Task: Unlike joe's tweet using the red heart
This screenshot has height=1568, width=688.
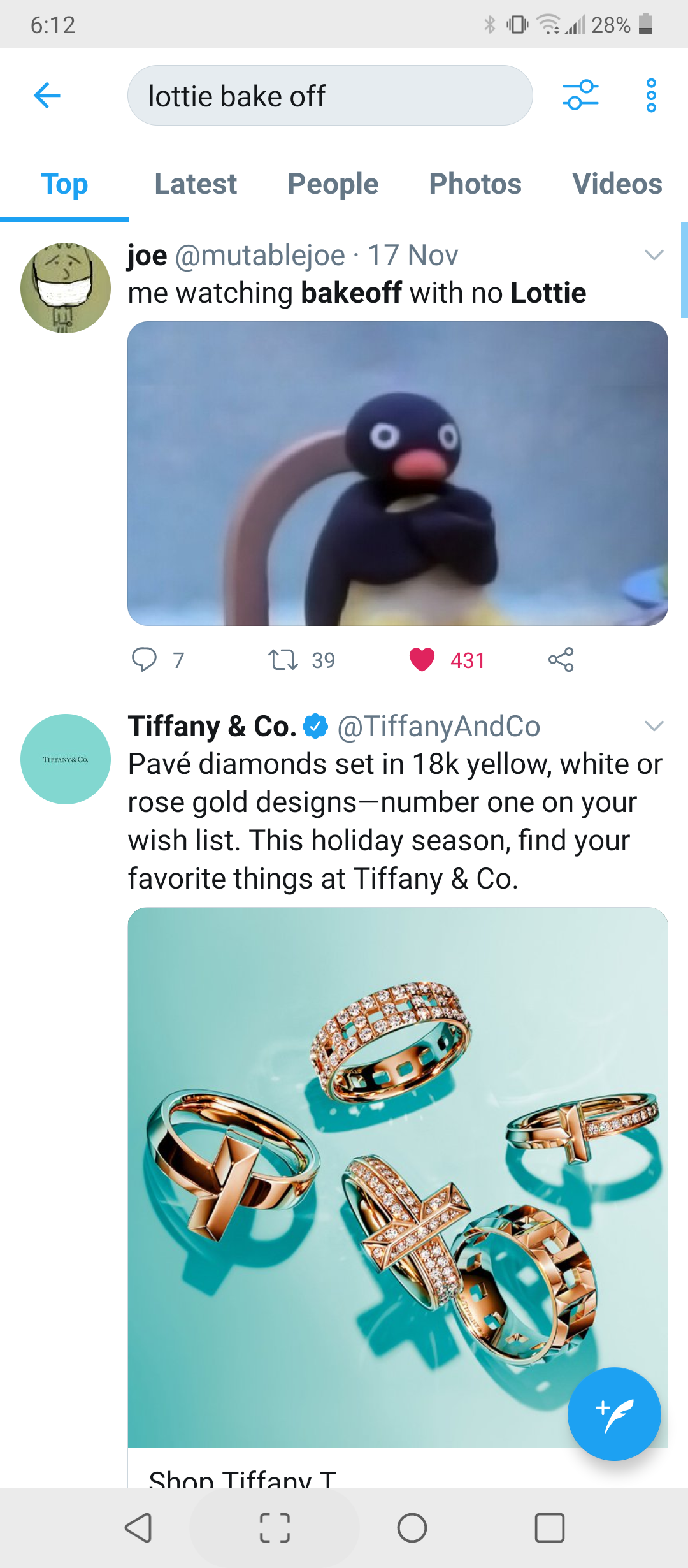Action: (x=422, y=660)
